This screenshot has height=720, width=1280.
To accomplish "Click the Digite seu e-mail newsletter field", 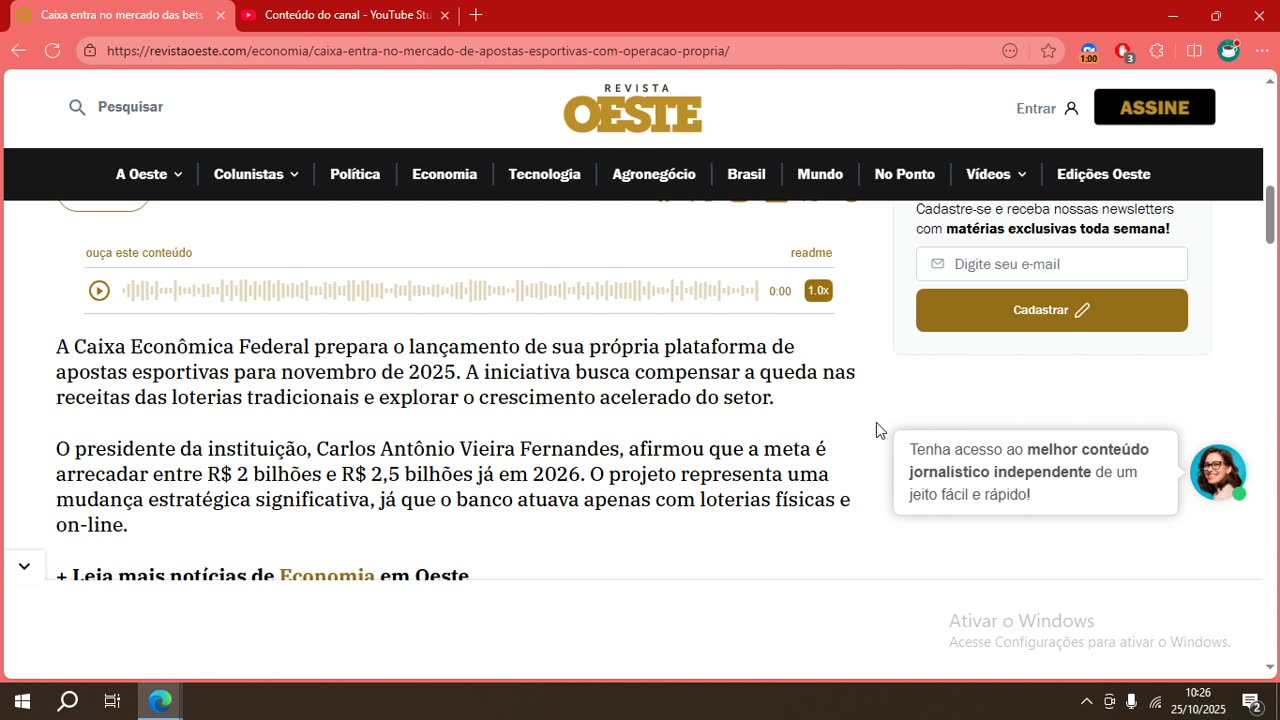I will pos(1052,264).
